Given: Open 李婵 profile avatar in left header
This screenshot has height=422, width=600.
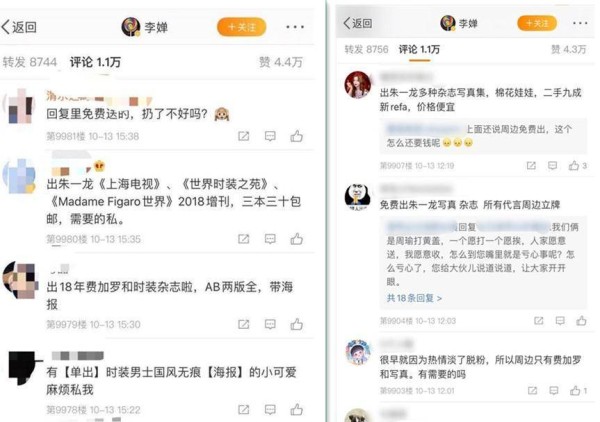Looking at the screenshot, I should pos(131,27).
